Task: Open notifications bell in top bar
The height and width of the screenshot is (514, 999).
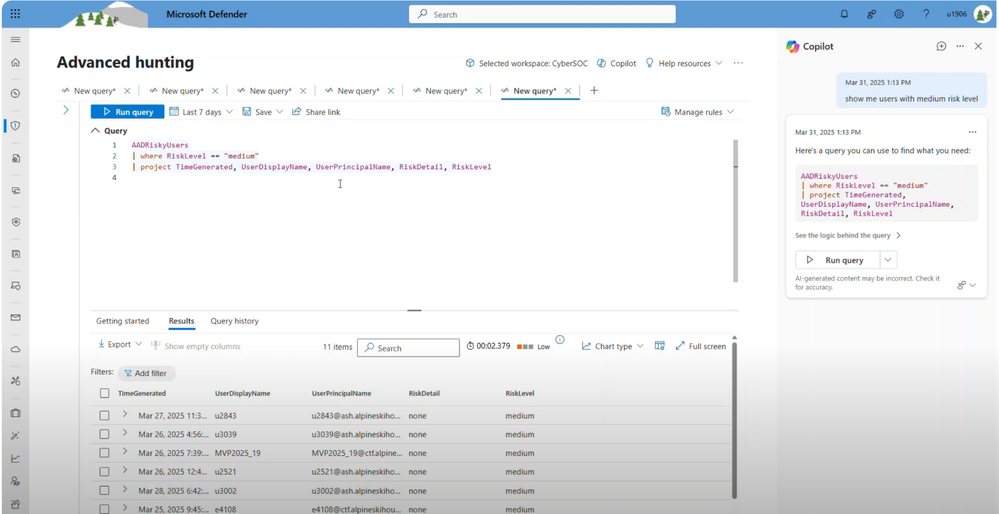Action: coord(845,14)
